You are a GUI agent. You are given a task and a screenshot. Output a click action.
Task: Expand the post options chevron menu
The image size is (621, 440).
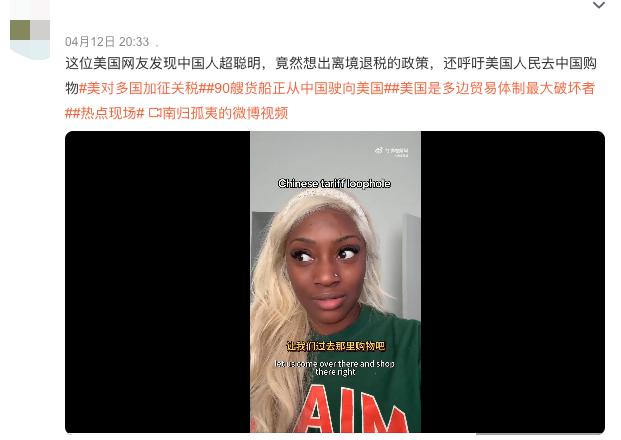coord(598,5)
